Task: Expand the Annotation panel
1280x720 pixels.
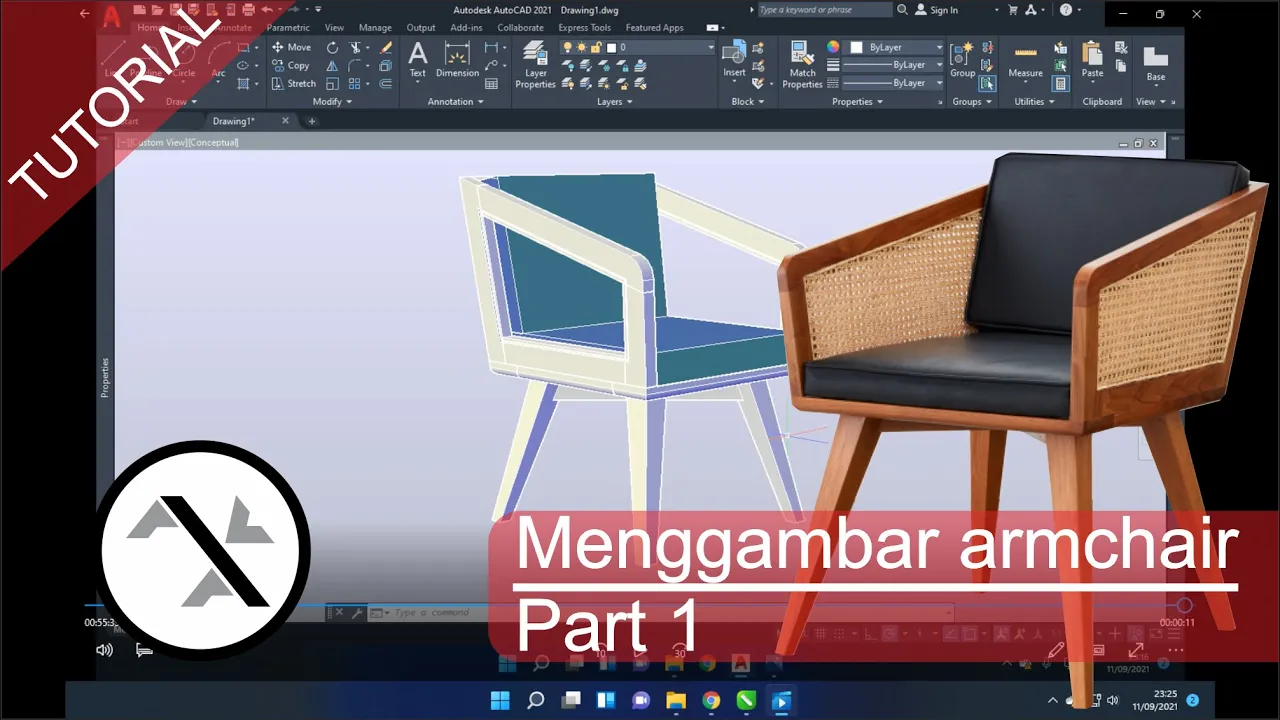Action: point(455,101)
